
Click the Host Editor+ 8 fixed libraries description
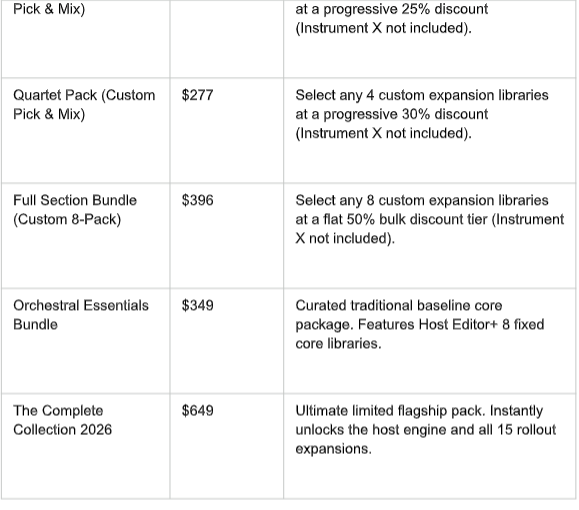[x=429, y=341]
